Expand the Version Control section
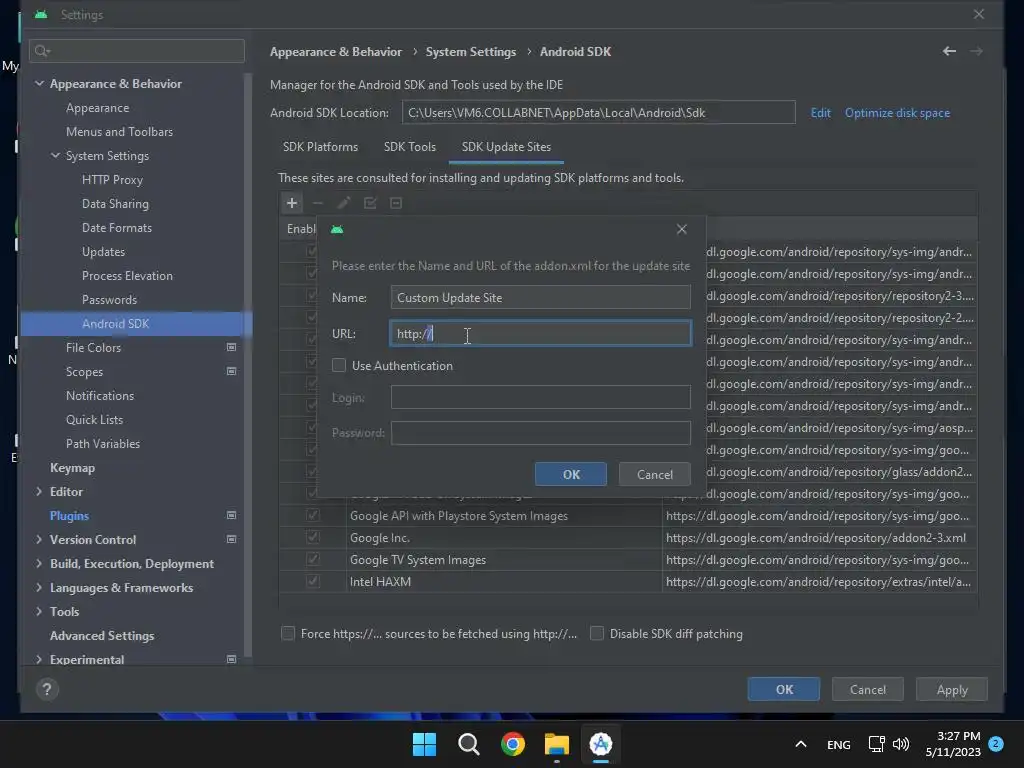Viewport: 1024px width, 768px height. coord(39,539)
